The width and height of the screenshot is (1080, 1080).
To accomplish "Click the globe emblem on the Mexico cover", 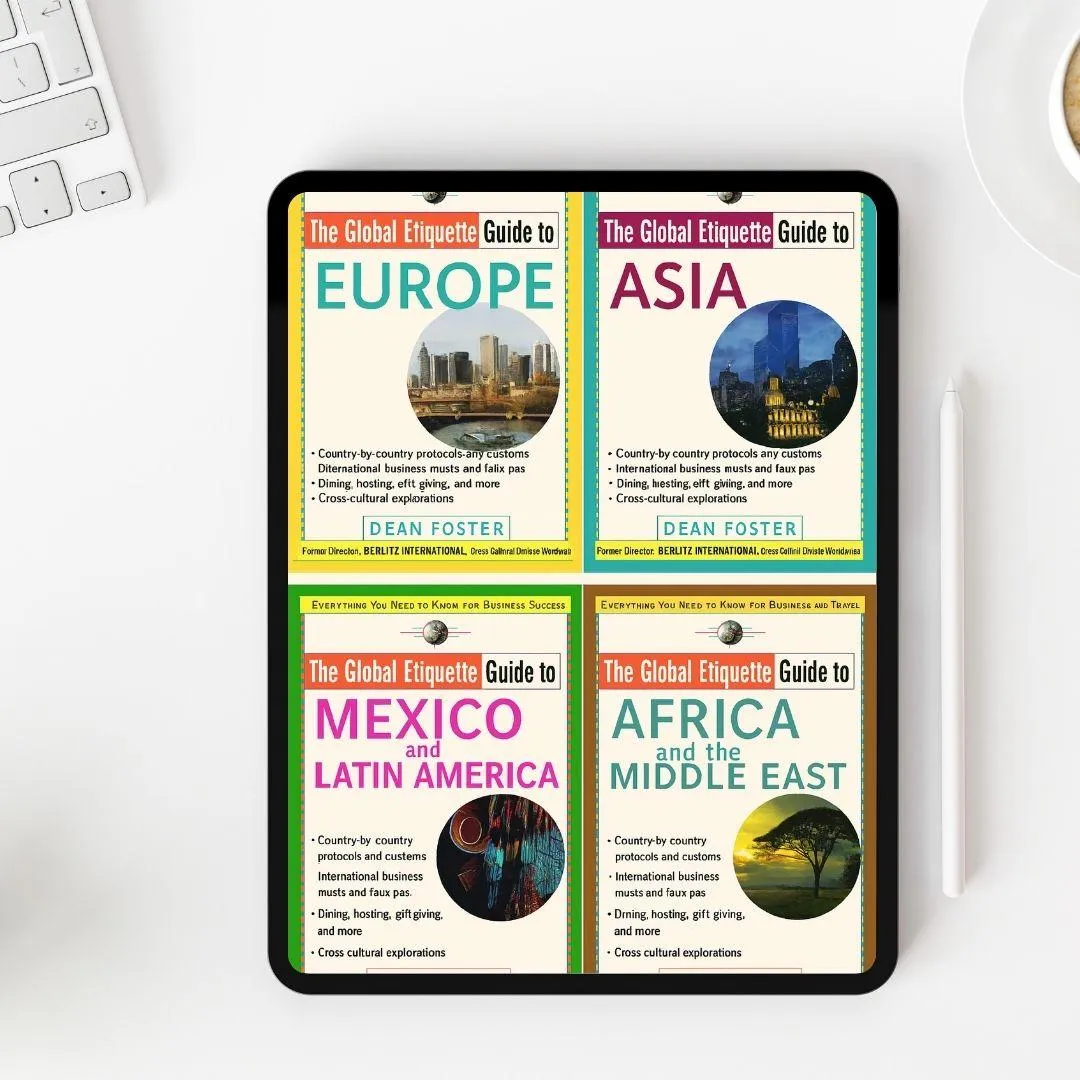I will pos(435,632).
